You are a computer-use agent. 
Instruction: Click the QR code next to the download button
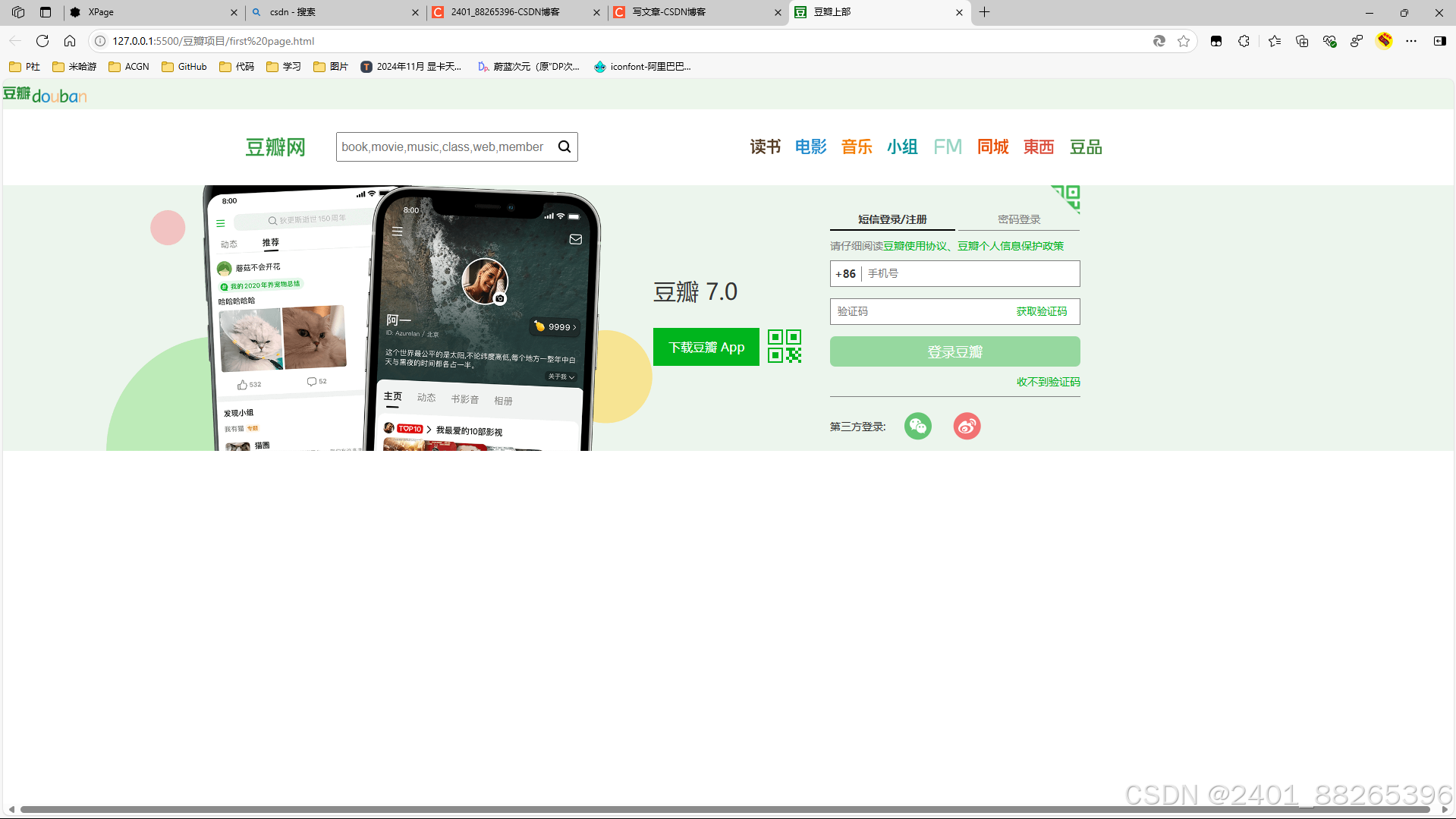click(785, 346)
